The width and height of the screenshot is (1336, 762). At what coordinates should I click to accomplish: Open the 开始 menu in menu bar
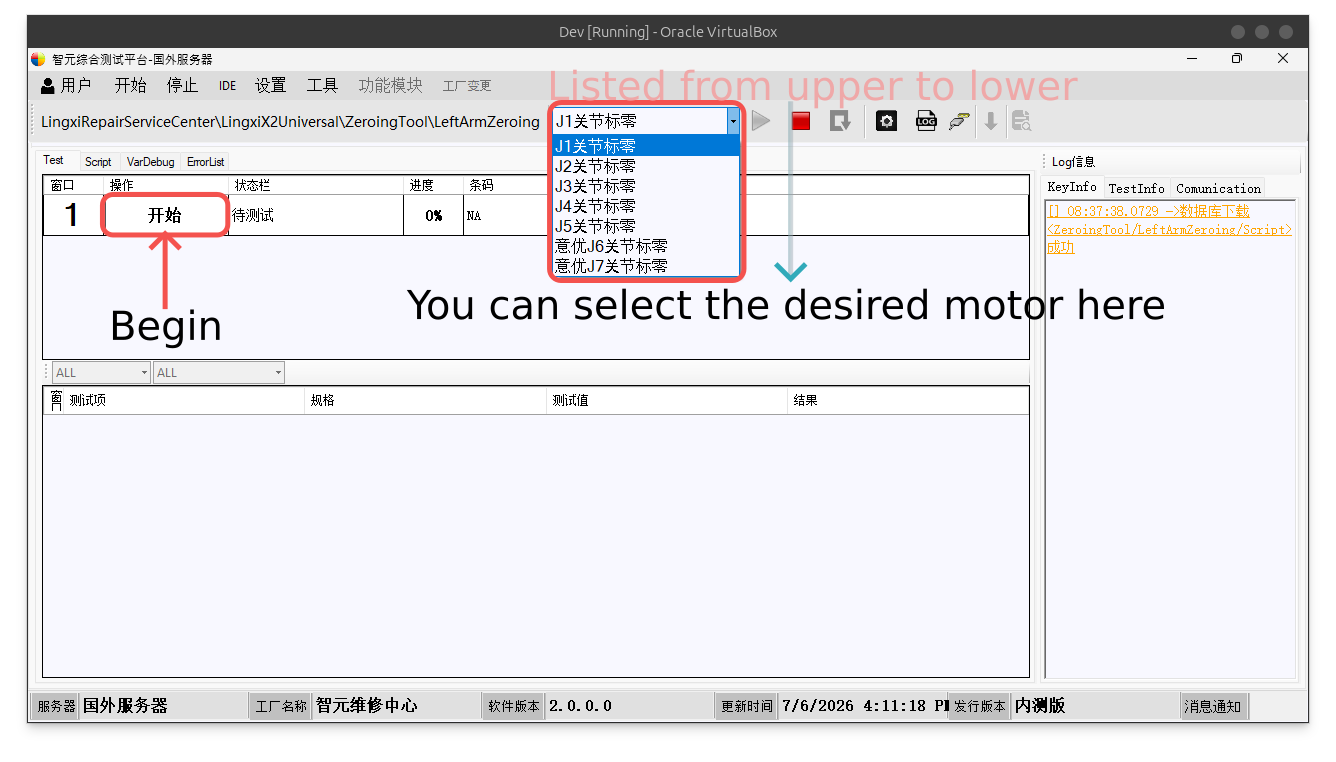tap(130, 86)
